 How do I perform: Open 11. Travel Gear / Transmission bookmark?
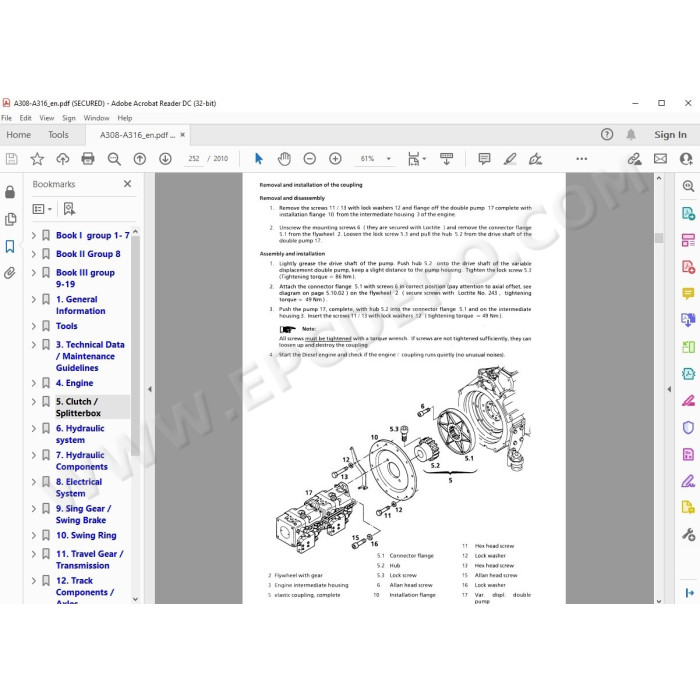(89, 559)
